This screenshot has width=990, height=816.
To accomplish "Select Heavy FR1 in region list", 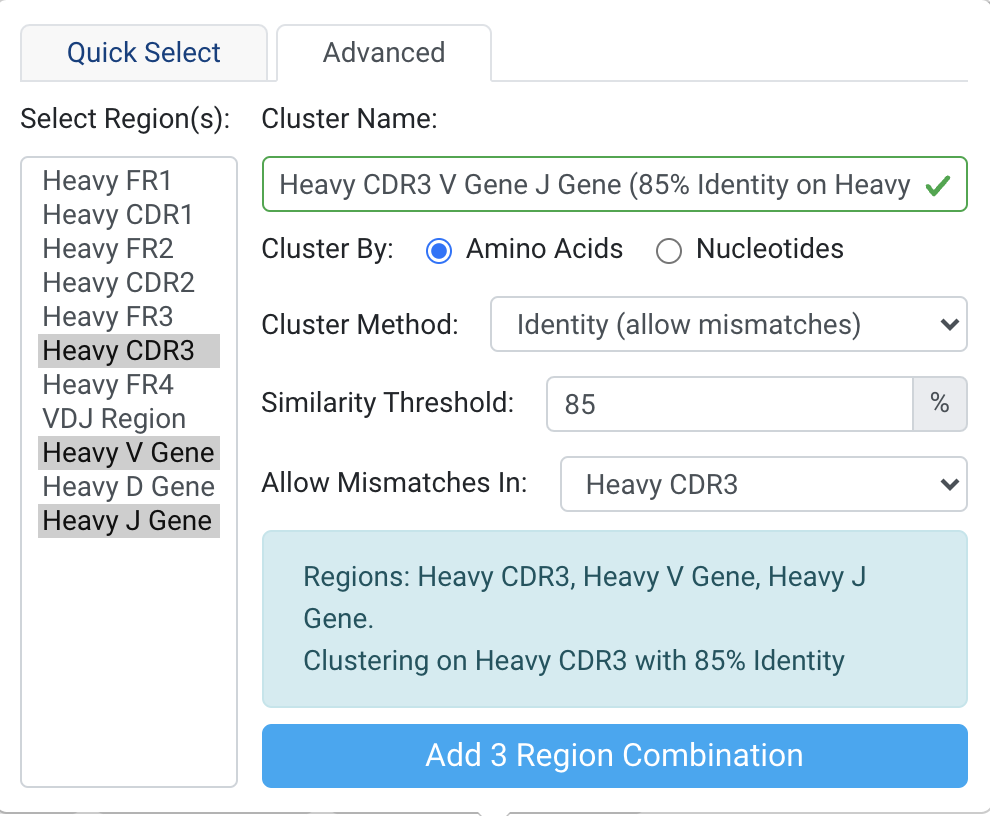I will [x=108, y=181].
